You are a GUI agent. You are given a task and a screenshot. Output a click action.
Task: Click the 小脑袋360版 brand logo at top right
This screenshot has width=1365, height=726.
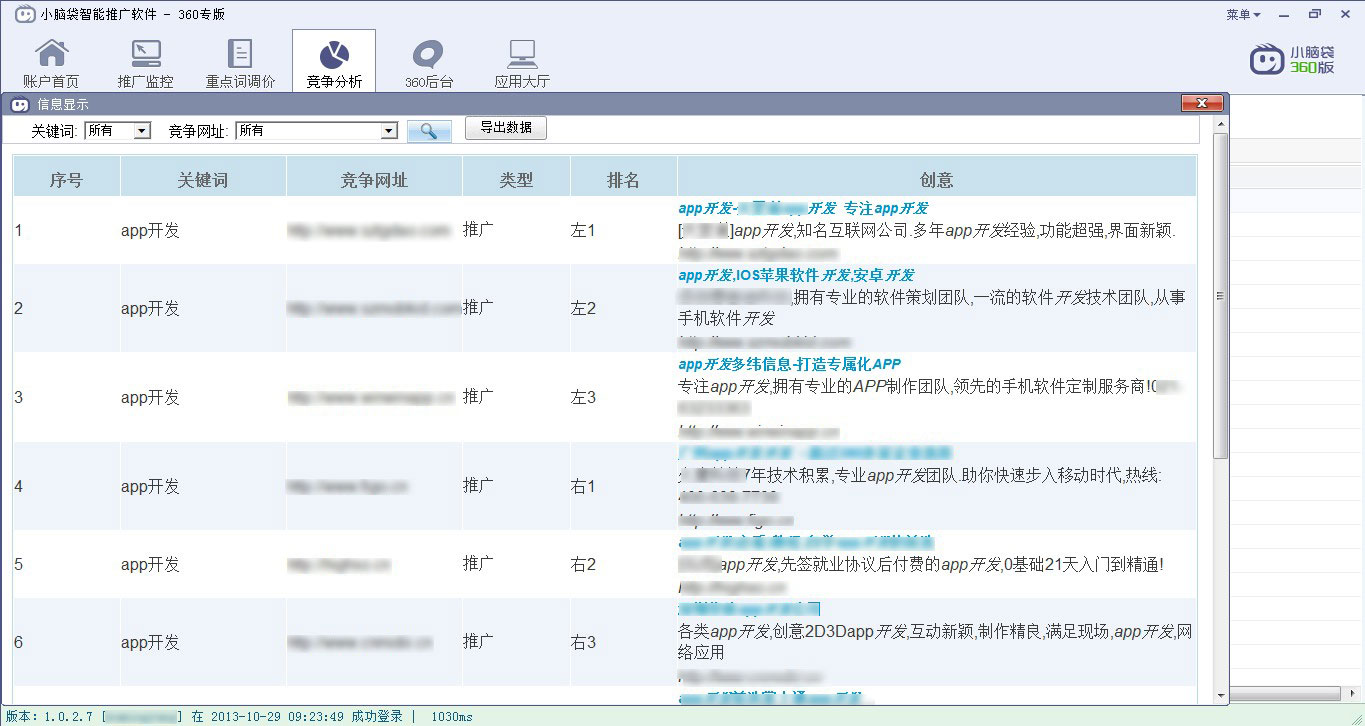(1292, 60)
